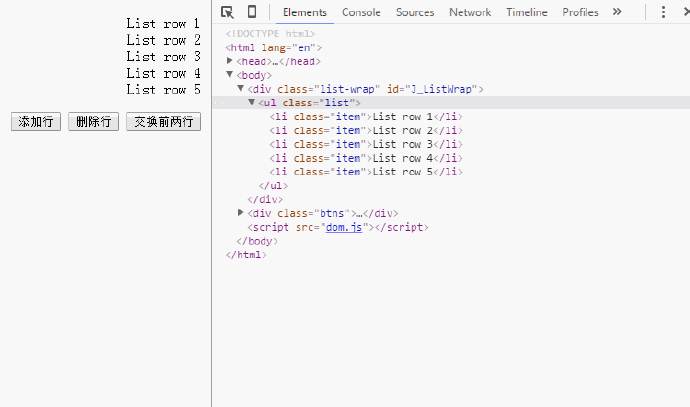Click List row 2 on the page
The height and width of the screenshot is (407, 690).
pos(163,40)
